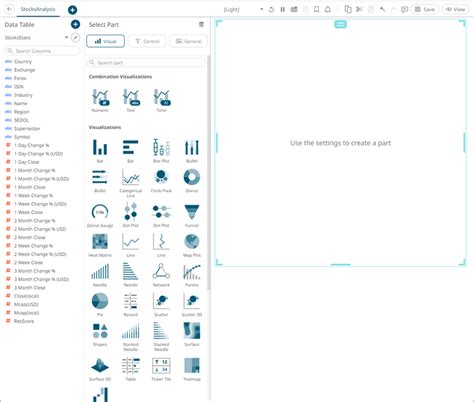474x402 pixels.
Task: Choose the Surface 3D visualization
Action: tap(100, 369)
